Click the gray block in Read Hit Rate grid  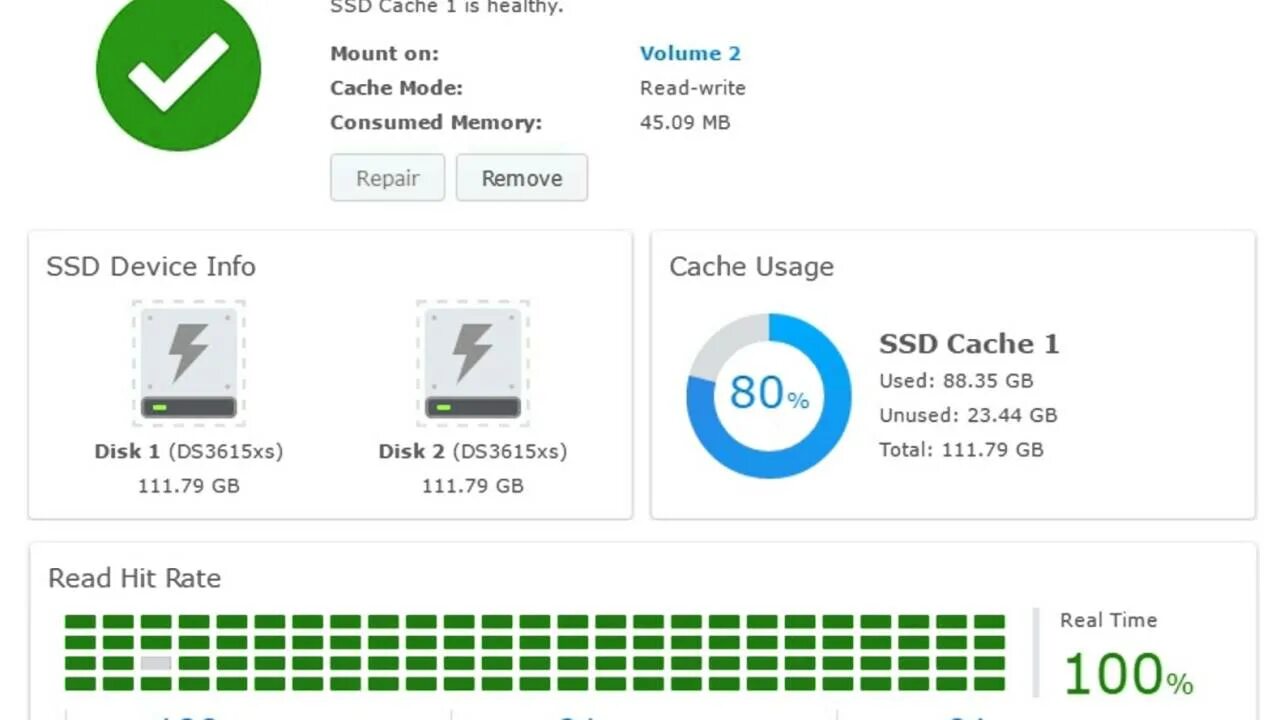[155, 663]
